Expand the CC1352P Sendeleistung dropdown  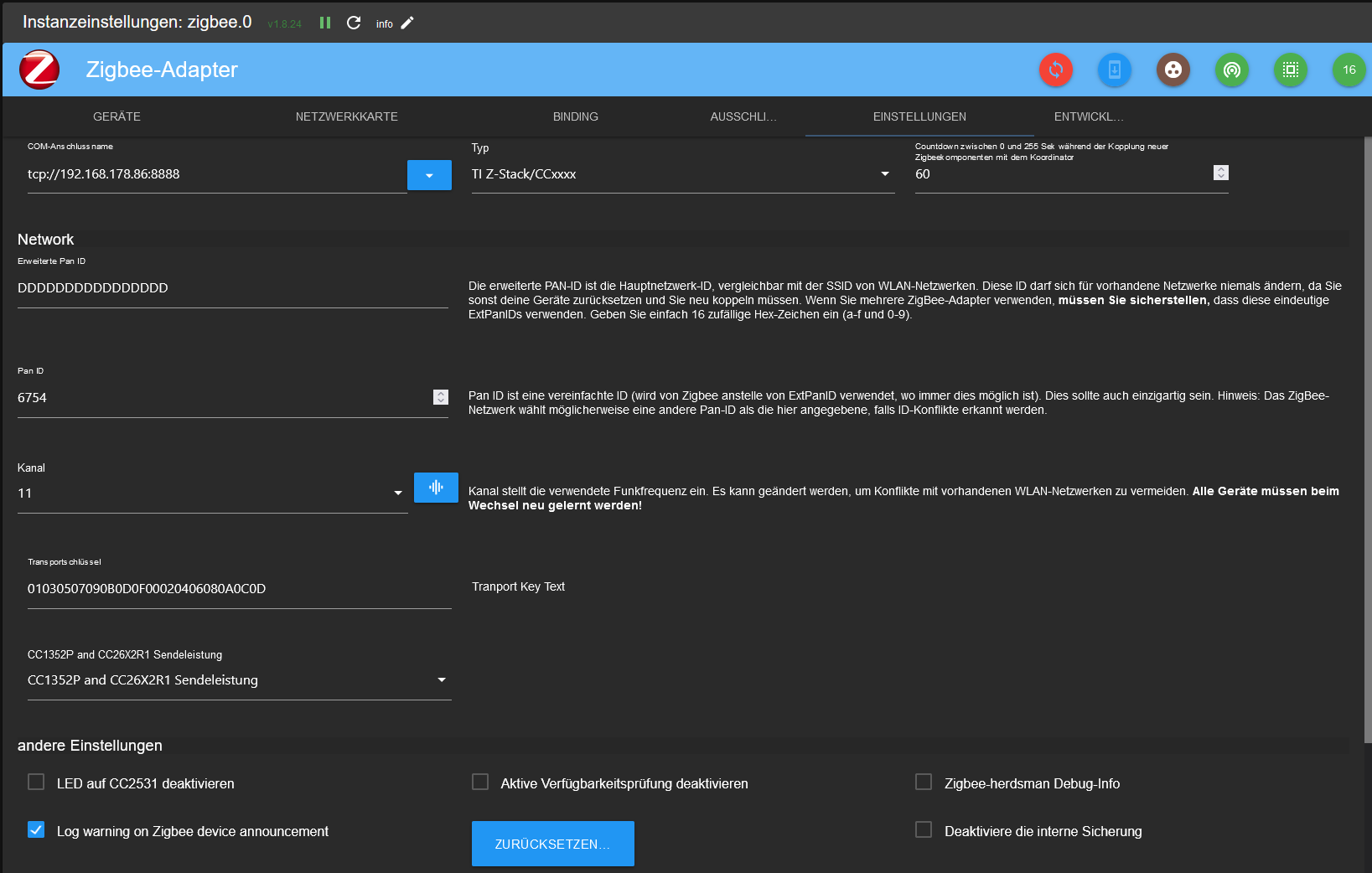coord(240,680)
